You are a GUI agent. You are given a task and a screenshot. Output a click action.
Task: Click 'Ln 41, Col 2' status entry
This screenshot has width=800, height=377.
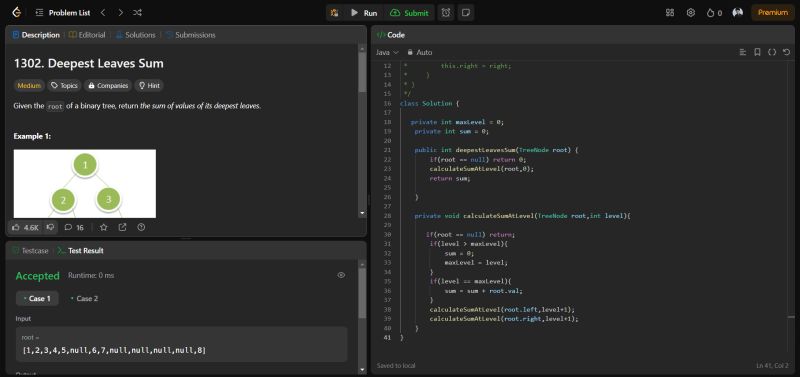(772, 366)
